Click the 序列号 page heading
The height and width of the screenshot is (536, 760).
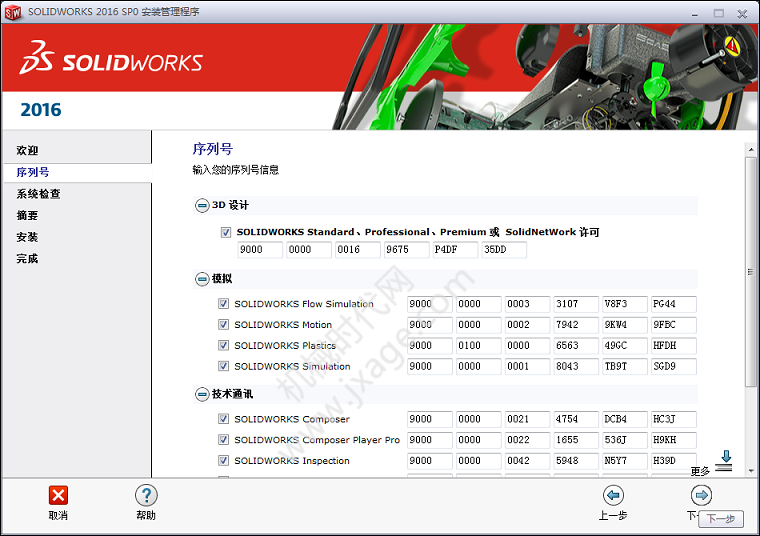212,149
